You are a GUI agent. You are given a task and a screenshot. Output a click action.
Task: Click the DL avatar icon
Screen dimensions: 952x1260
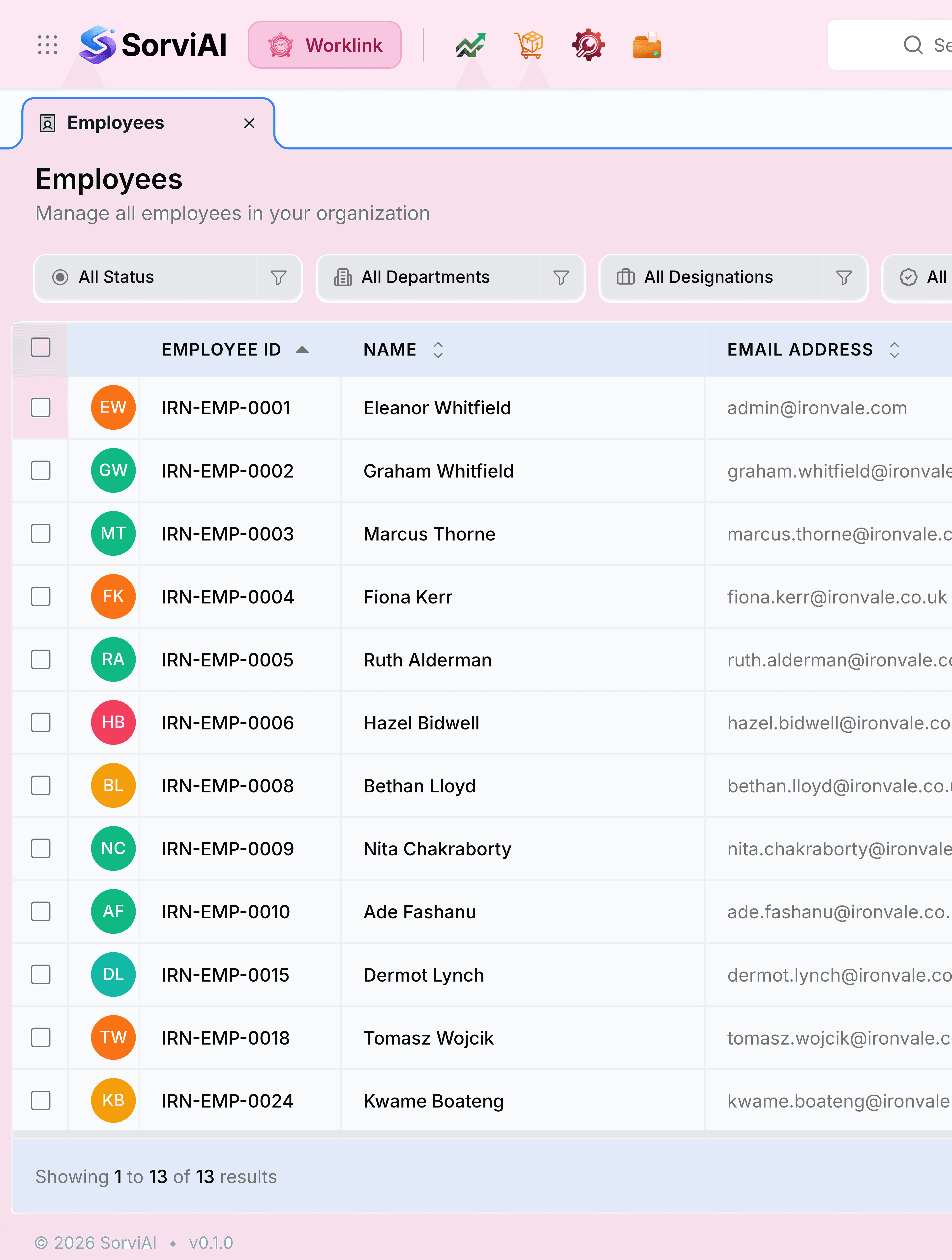[x=113, y=975]
